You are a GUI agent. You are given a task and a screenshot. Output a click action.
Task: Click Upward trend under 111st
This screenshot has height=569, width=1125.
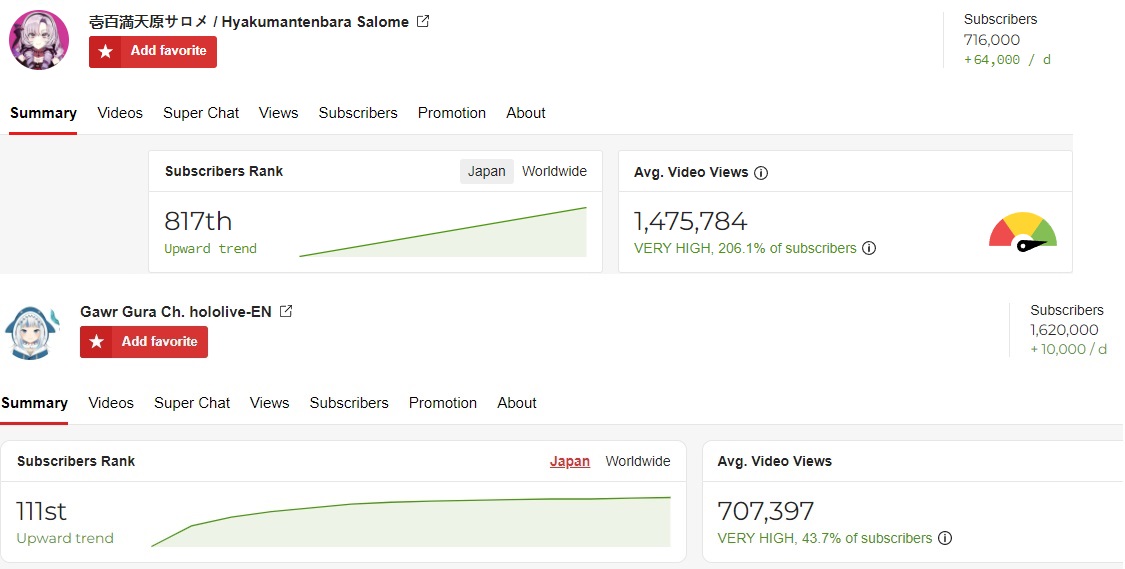(65, 538)
